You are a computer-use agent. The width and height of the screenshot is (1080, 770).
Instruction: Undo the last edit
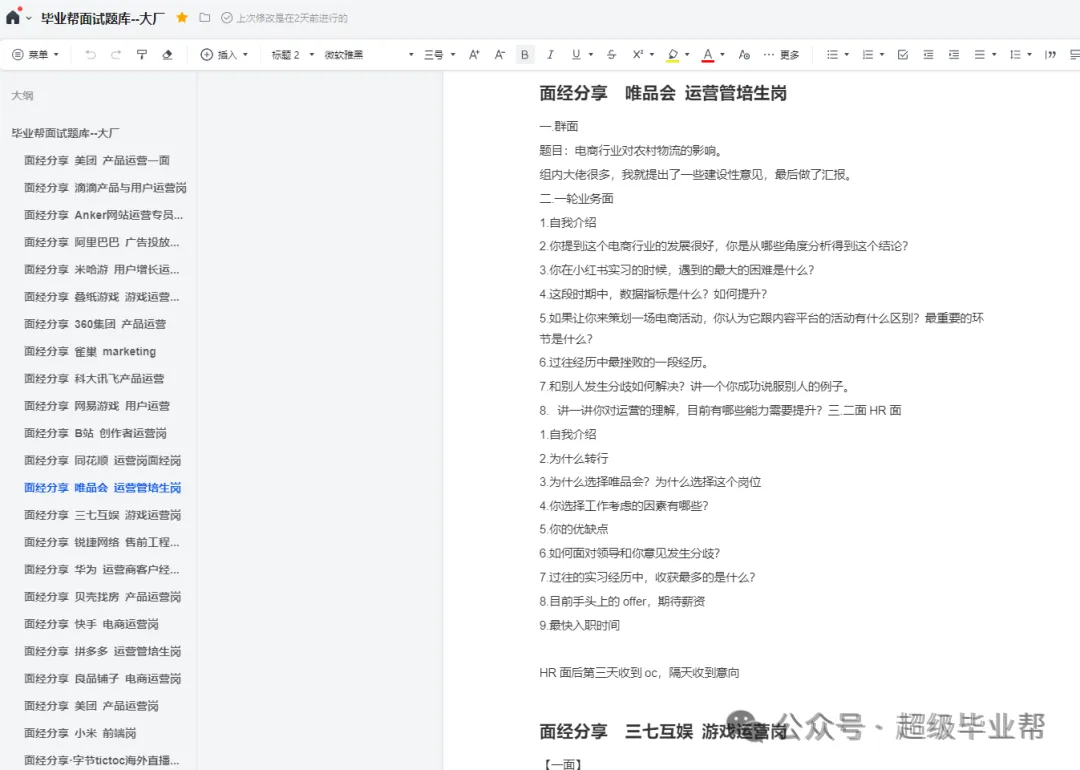(90, 54)
